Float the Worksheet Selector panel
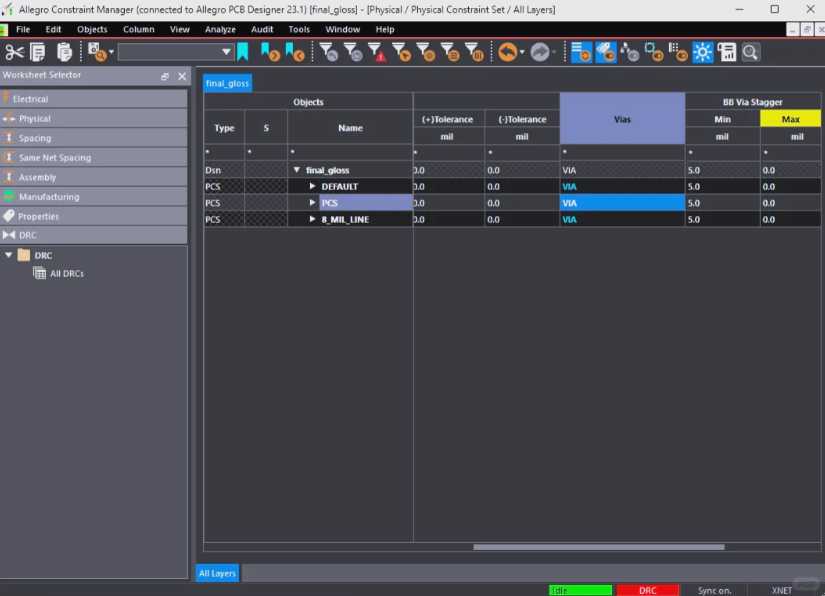The height and width of the screenshot is (596, 825). coord(165,76)
